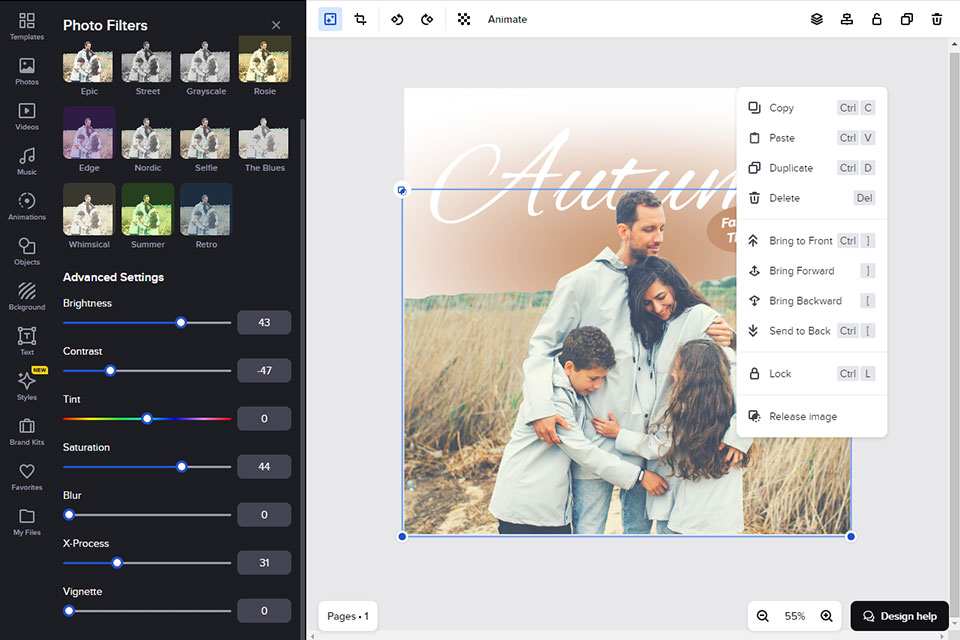Open the Objects sidebar panel
Viewport: 960px width, 640px height.
coord(26,251)
